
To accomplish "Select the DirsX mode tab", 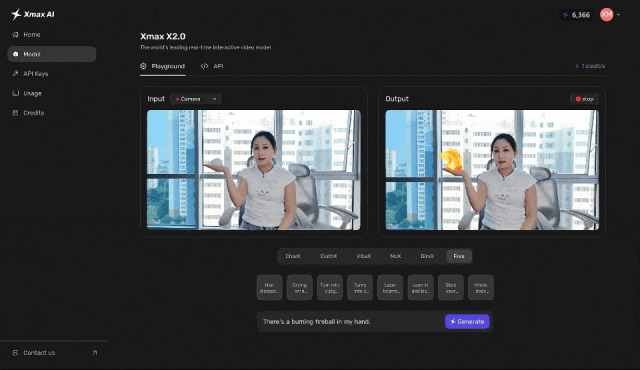I will pos(427,256).
